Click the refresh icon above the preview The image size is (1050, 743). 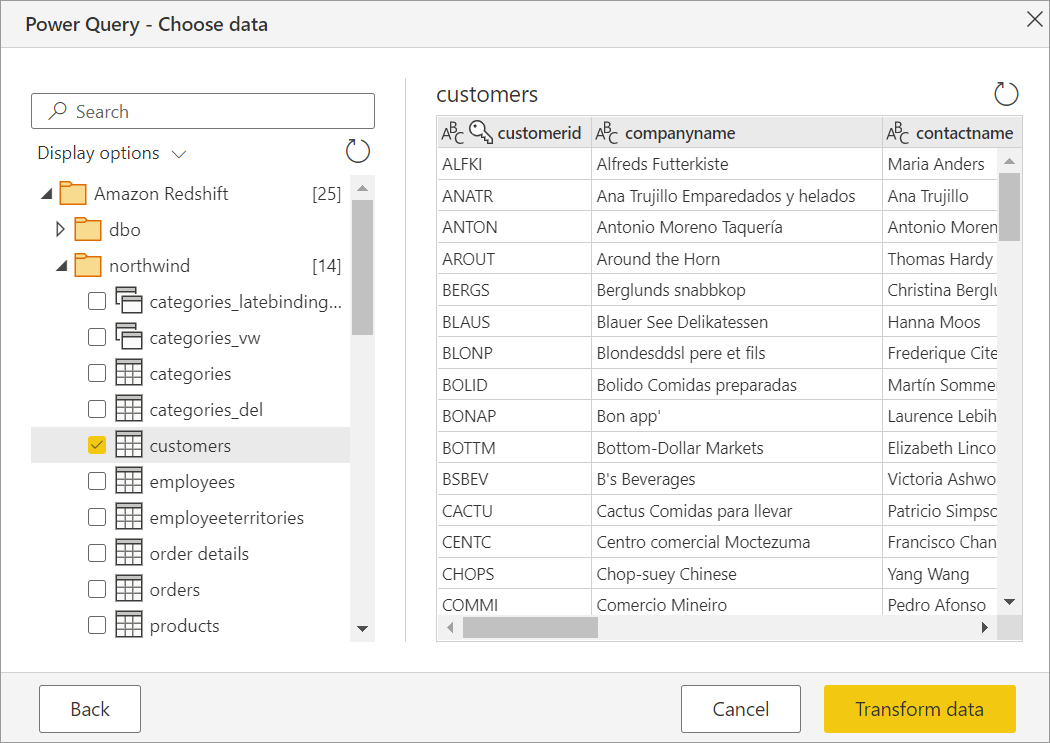(1006, 94)
